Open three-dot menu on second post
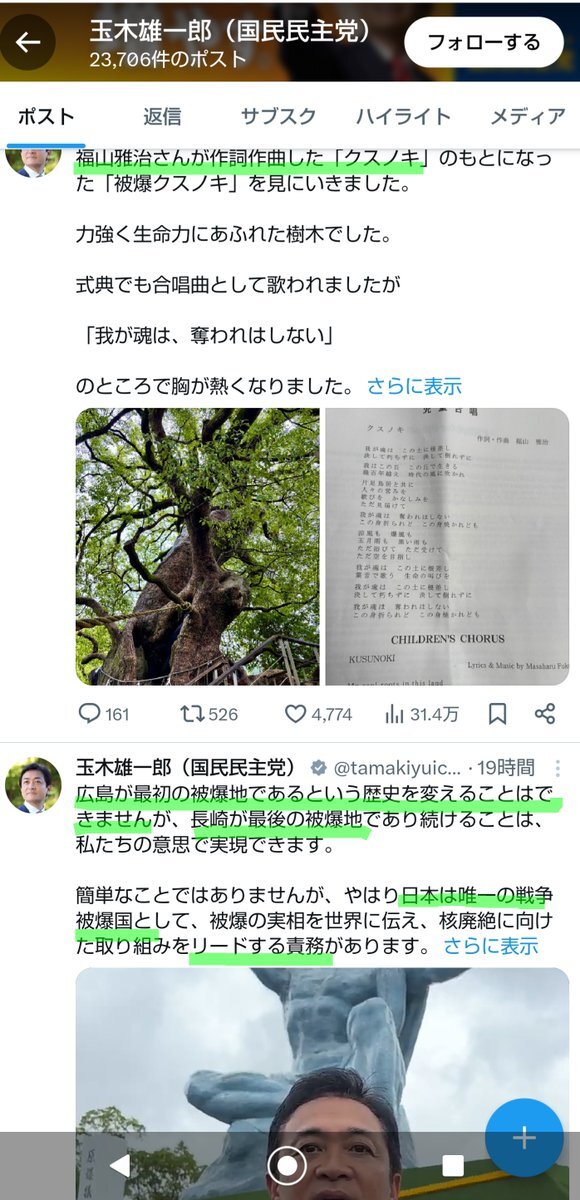This screenshot has width=580, height=1200. pyautogui.click(x=558, y=769)
